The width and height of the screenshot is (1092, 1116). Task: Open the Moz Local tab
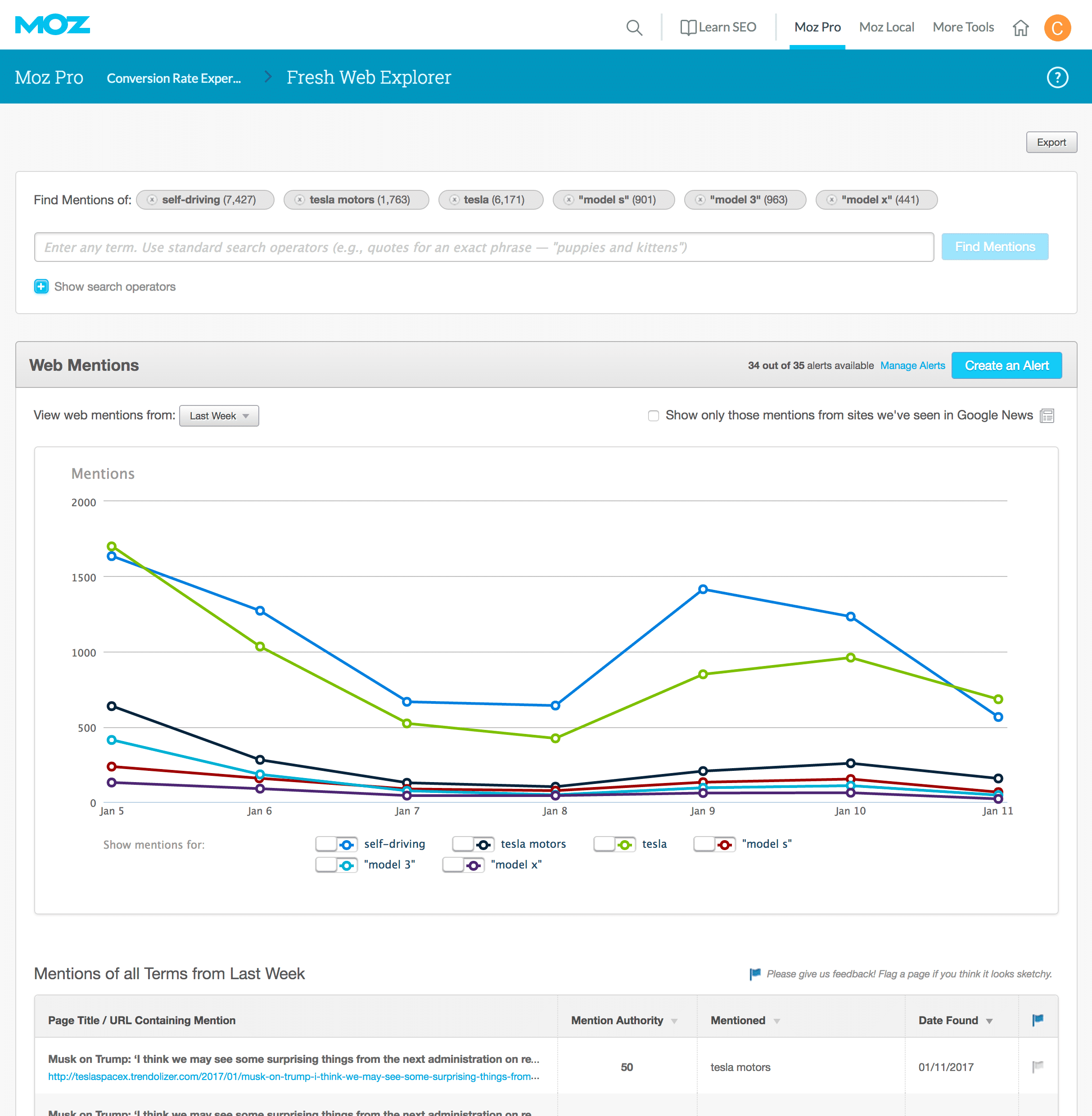click(x=886, y=27)
